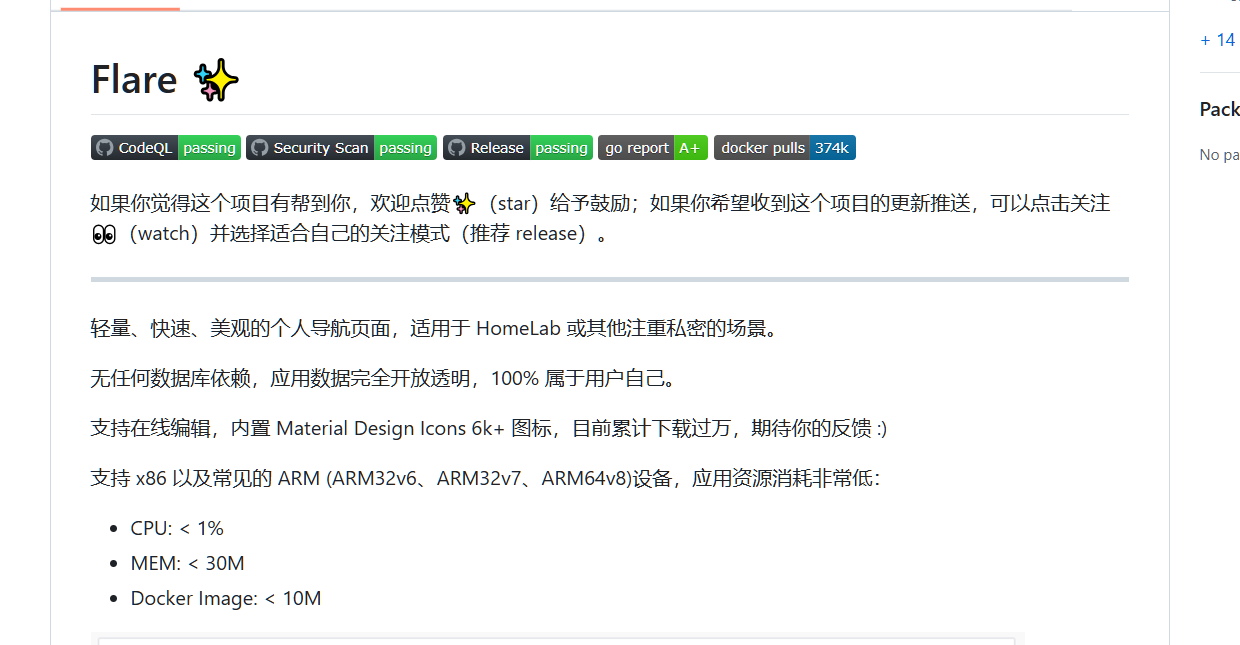Click the line starting "无任何数据库依赖"
The height and width of the screenshot is (645, 1240).
point(384,378)
